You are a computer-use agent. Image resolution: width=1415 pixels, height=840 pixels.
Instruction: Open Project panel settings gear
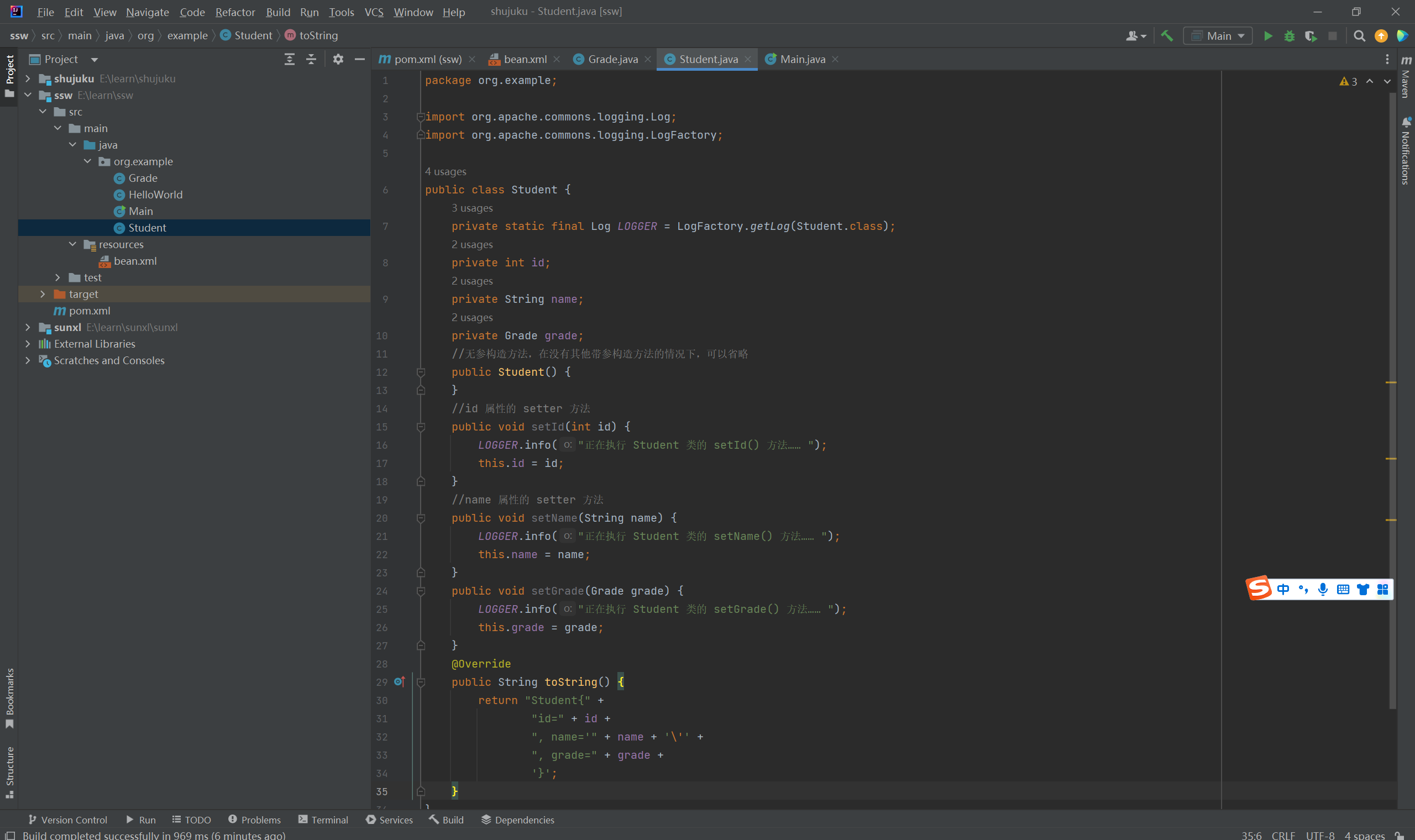tap(338, 60)
